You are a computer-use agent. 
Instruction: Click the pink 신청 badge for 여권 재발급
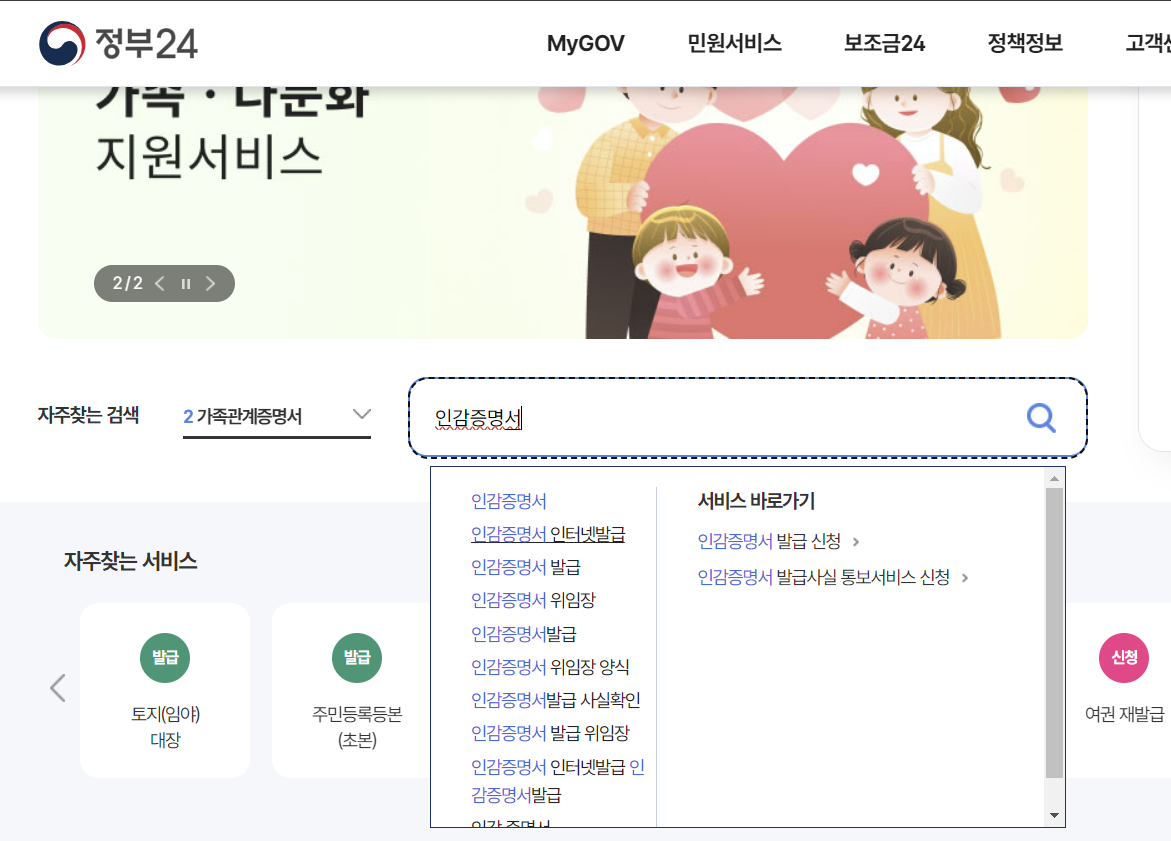pos(1124,657)
